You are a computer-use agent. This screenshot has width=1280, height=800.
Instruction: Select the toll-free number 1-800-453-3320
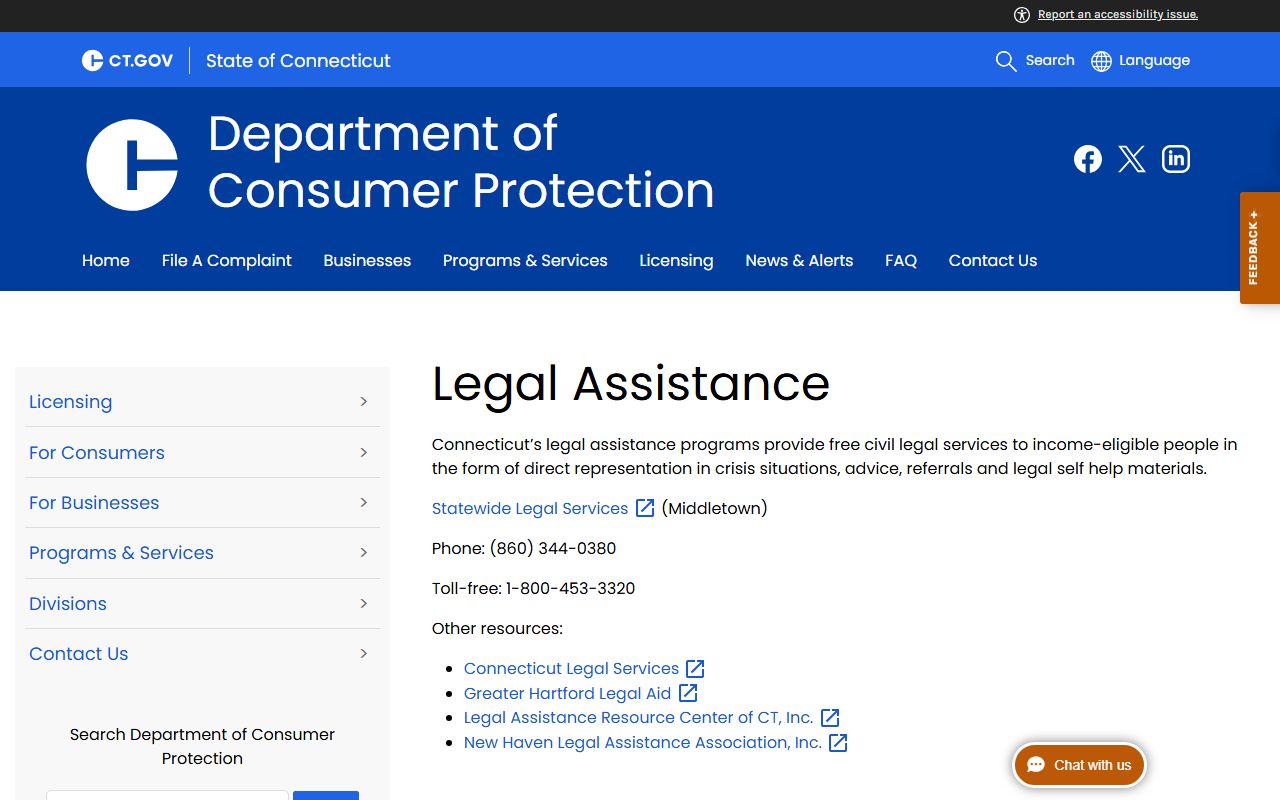571,588
